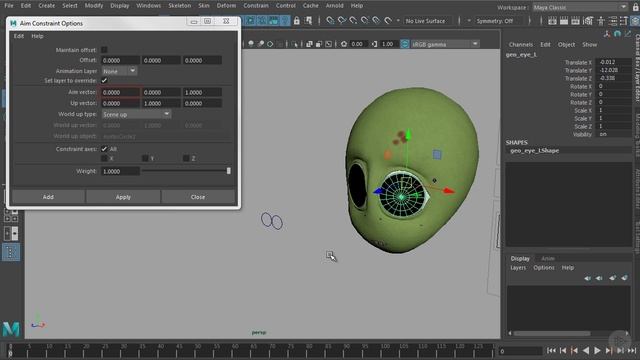
Task: Click the viewport exposure icon
Action: [x=344, y=44]
